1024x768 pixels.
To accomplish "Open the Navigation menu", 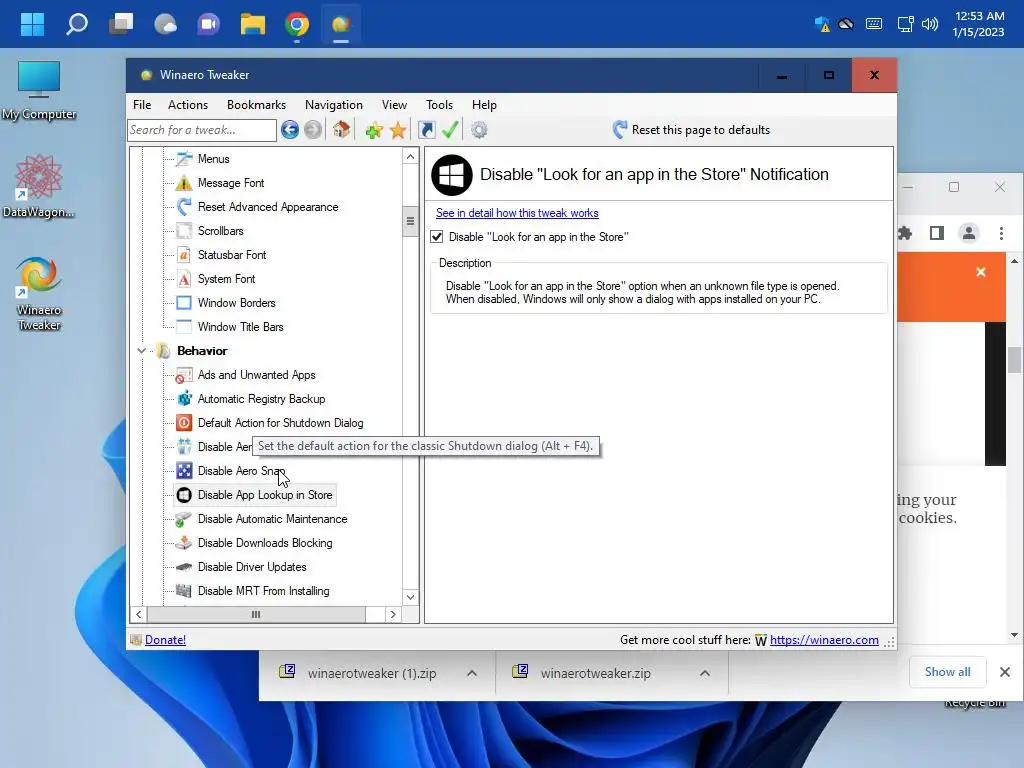I will [334, 104].
